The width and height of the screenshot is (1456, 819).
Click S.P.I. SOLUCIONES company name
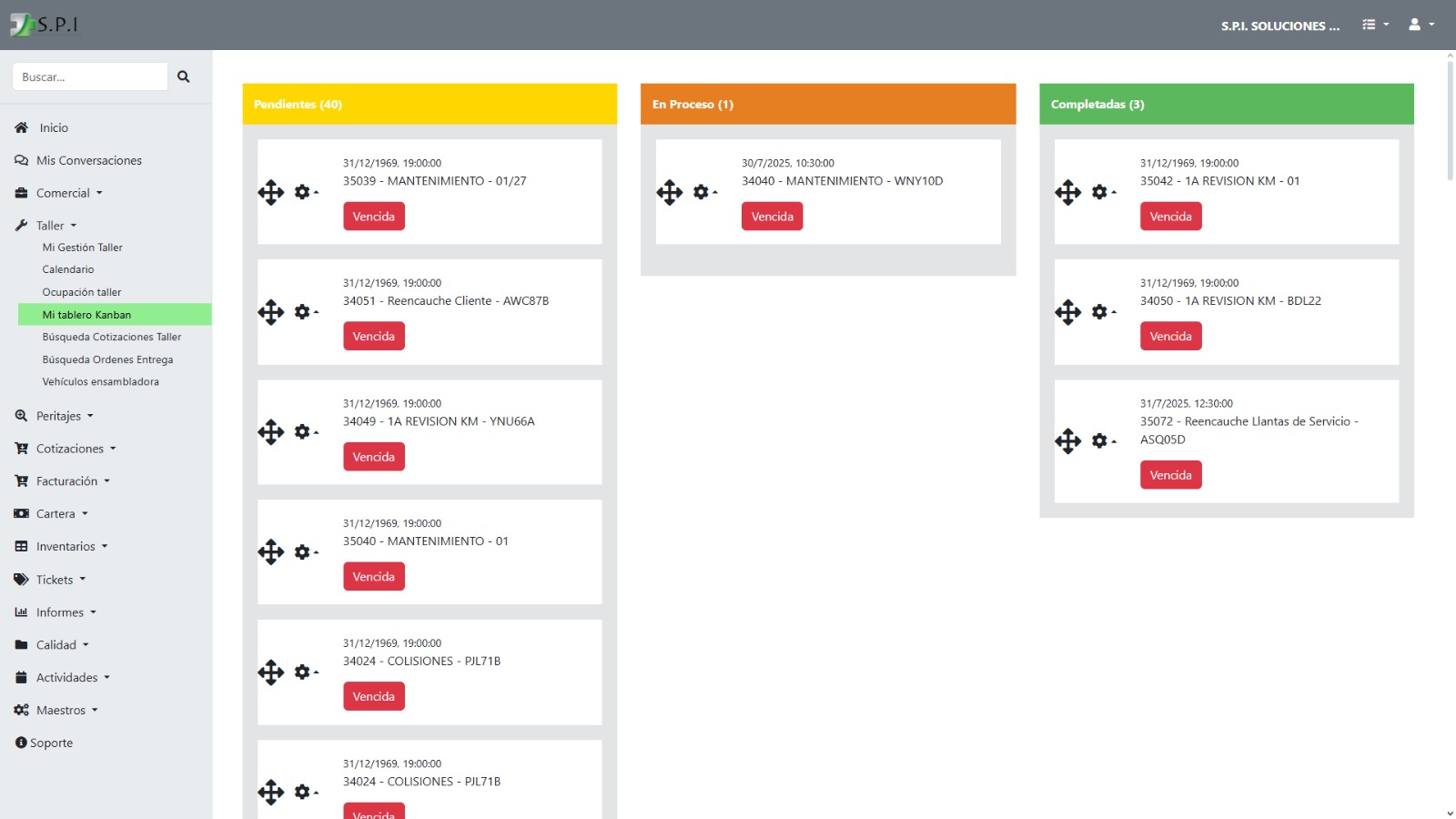(1280, 26)
